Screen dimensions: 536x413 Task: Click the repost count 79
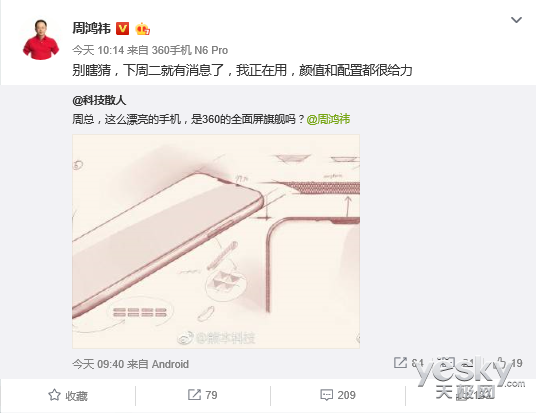pos(211,395)
